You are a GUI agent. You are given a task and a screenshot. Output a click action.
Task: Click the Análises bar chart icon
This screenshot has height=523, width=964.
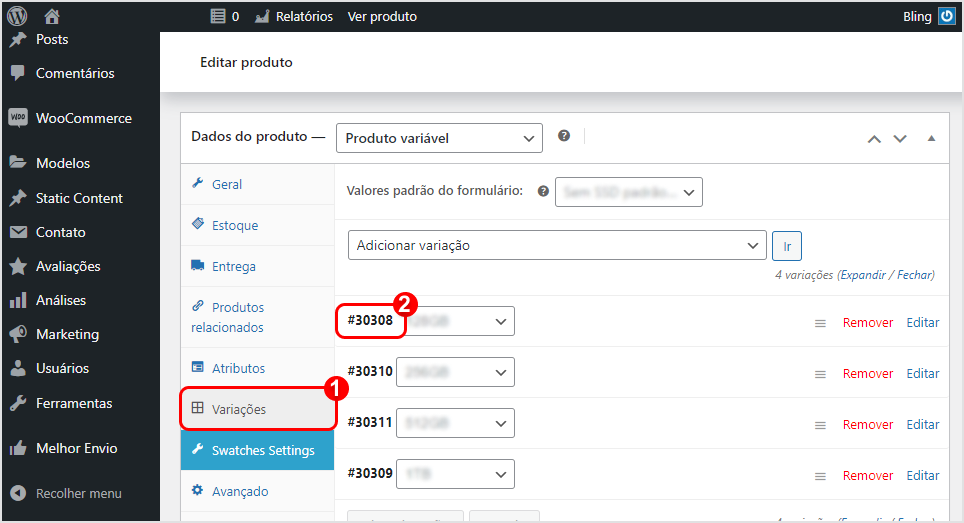[18, 300]
